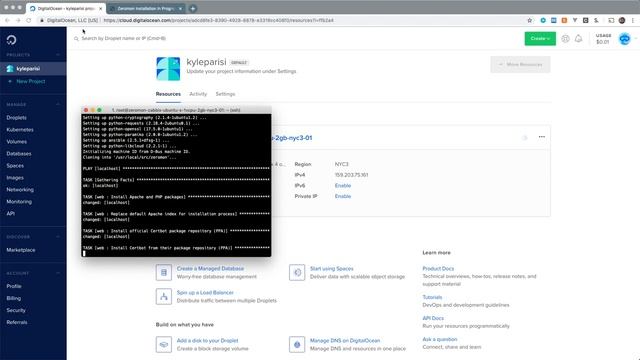Open Marketplace in the sidebar
640x360 pixels.
(21, 250)
